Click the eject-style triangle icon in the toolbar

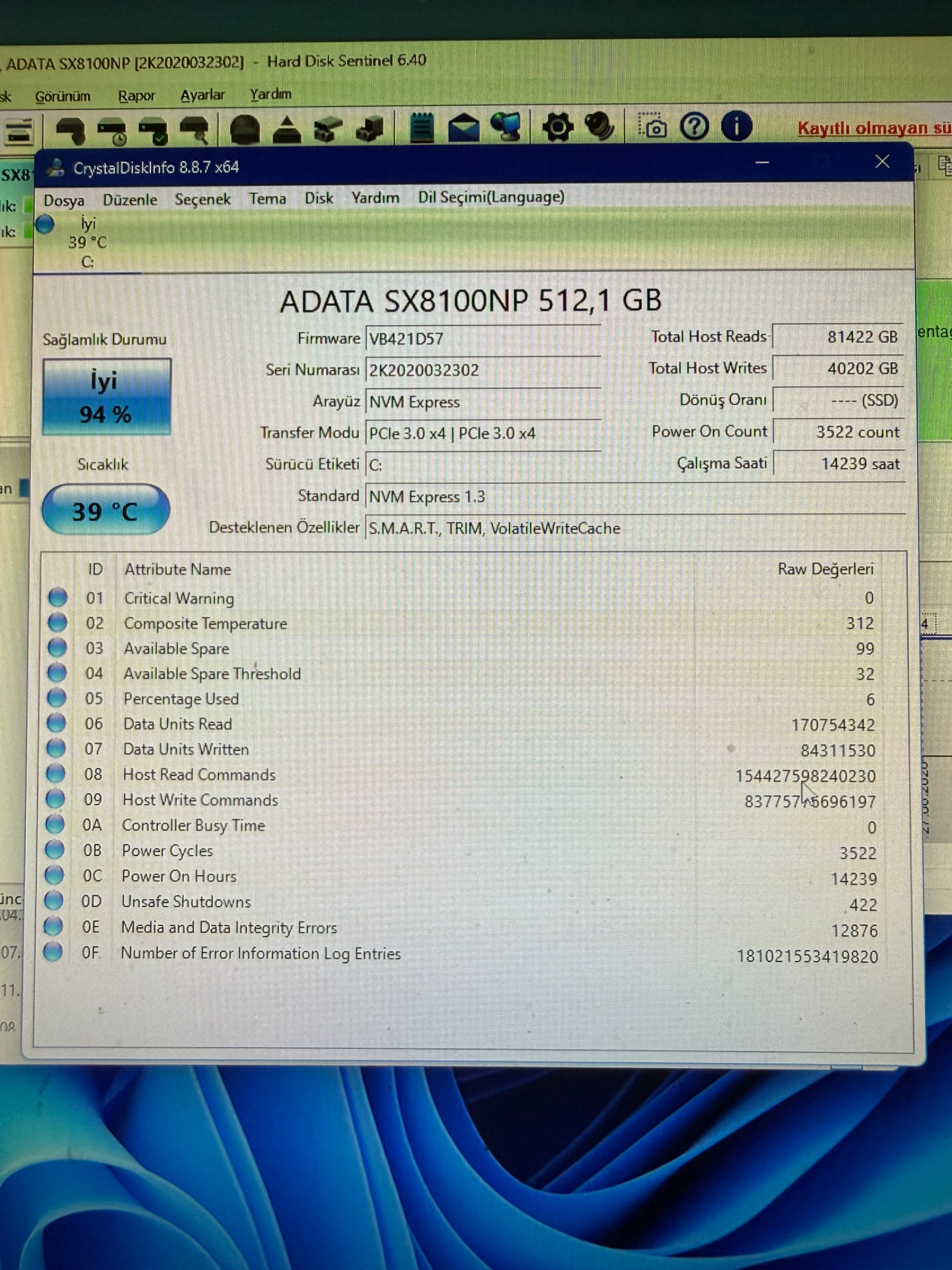tap(287, 130)
